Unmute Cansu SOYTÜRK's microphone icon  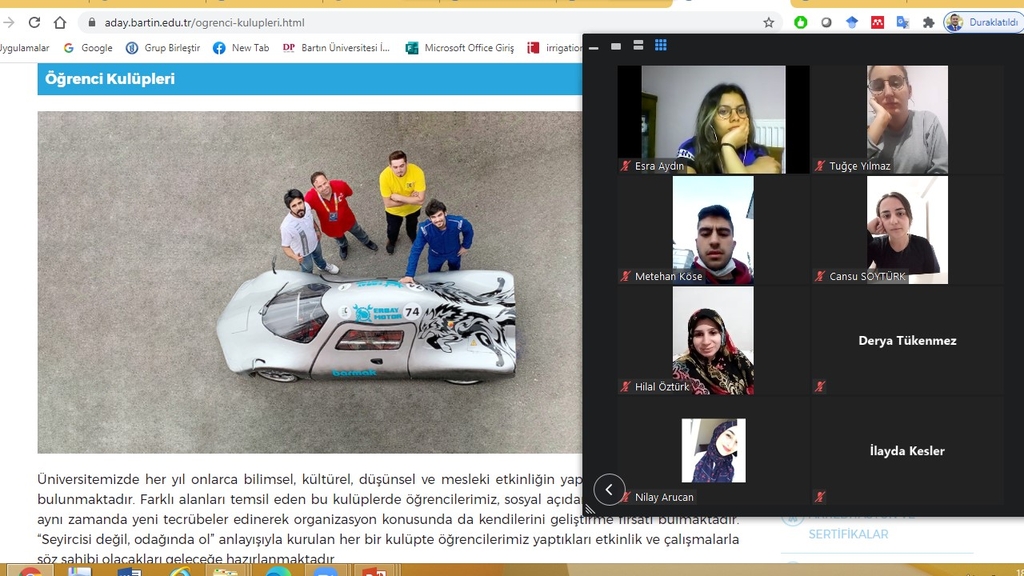[x=820, y=277]
